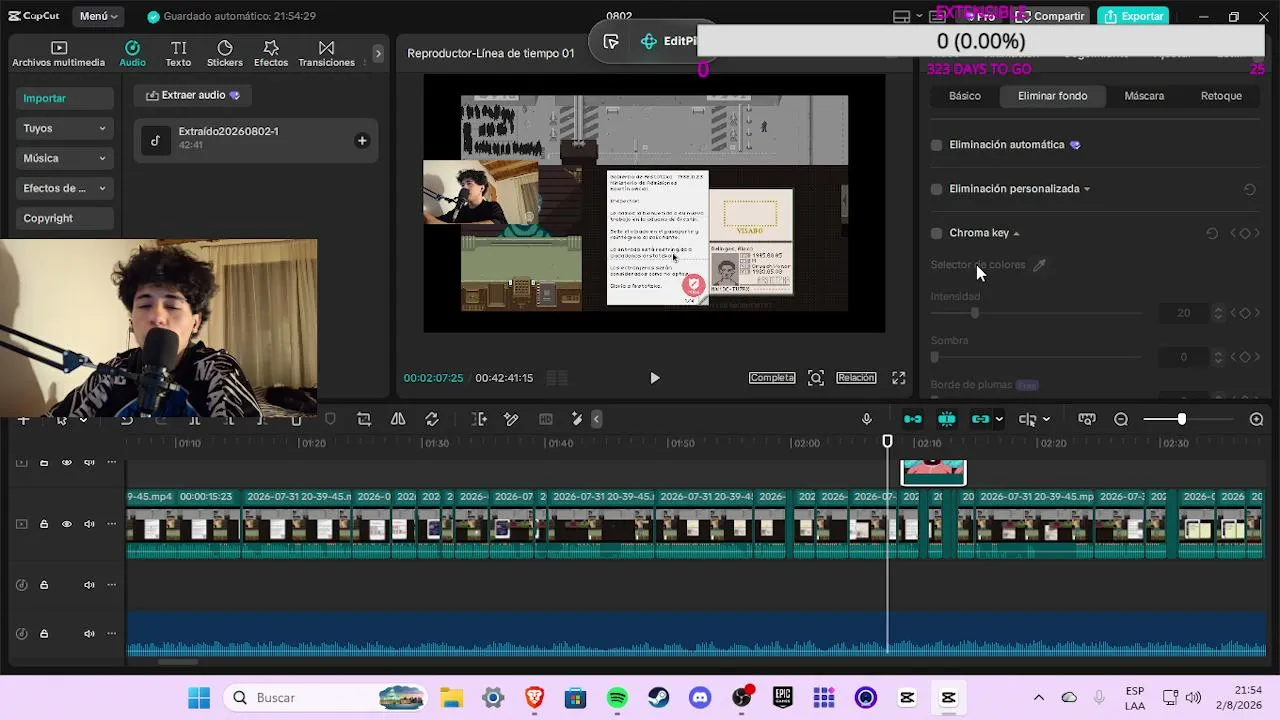Reset Chroma key settings
Viewport: 1280px width, 720px height.
(x=1212, y=233)
